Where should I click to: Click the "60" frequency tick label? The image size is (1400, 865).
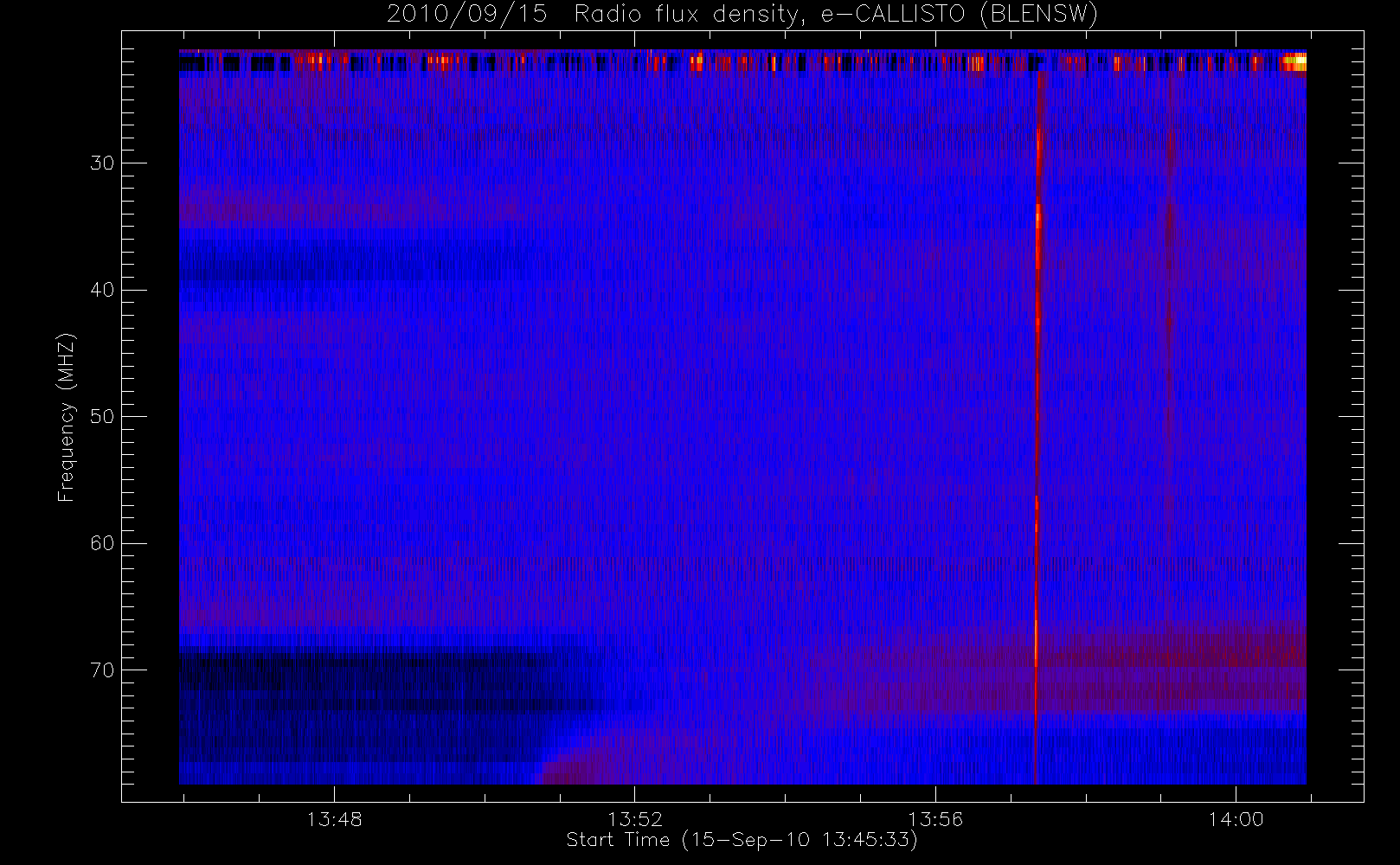pyautogui.click(x=102, y=543)
